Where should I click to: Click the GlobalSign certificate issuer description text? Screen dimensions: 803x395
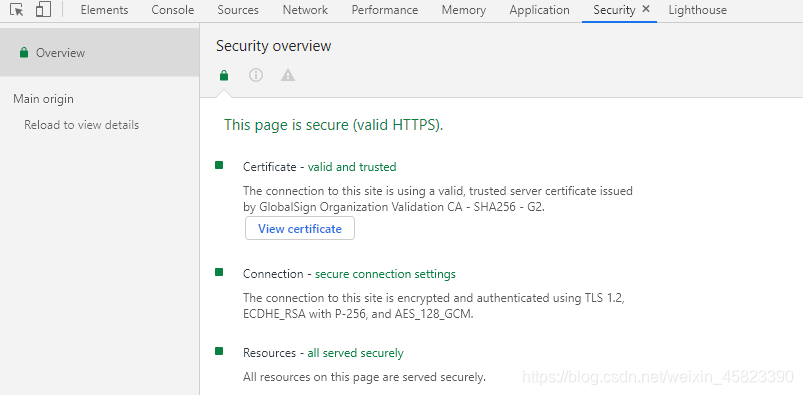438,199
